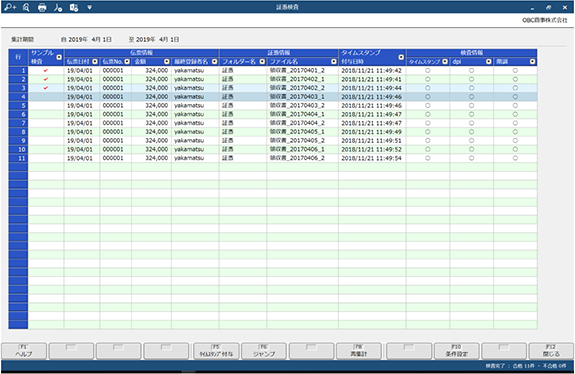The height and width of the screenshot is (374, 575).
Task: Open print preview via the page magnifier icon
Action: (x=26, y=7)
